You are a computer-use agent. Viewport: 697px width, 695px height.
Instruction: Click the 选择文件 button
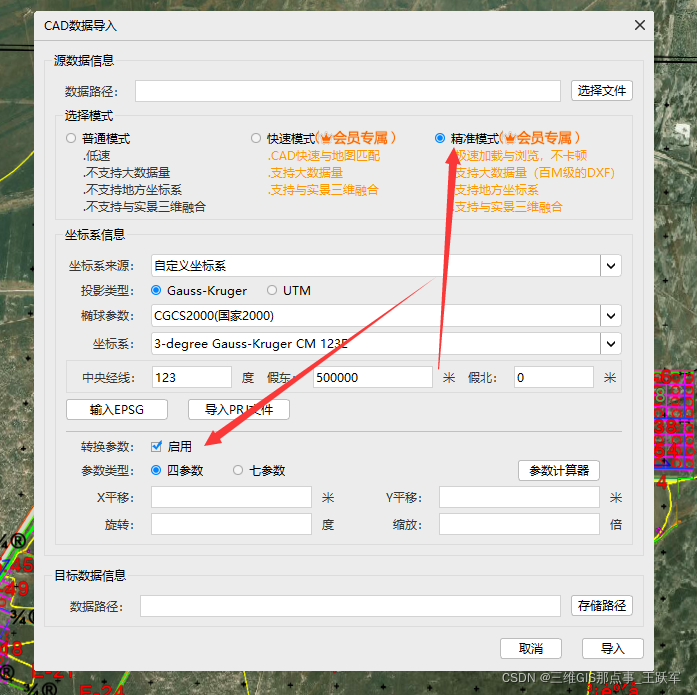602,91
